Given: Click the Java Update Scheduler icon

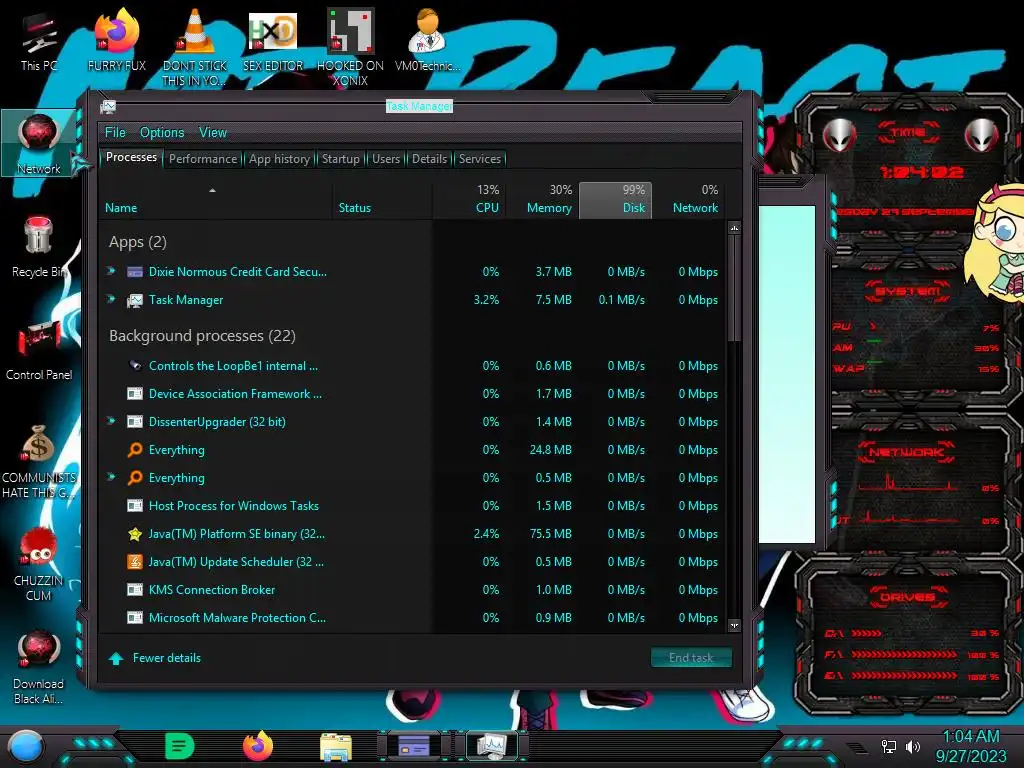Looking at the screenshot, I should (x=135, y=562).
